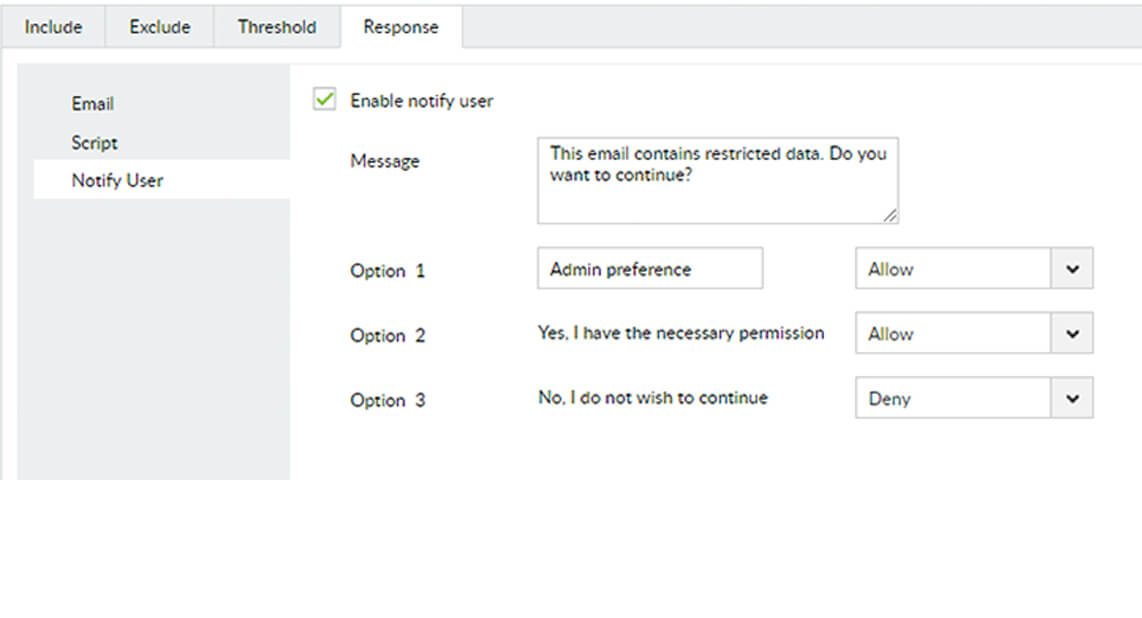
Task: Select the Response tab
Action: 401,27
